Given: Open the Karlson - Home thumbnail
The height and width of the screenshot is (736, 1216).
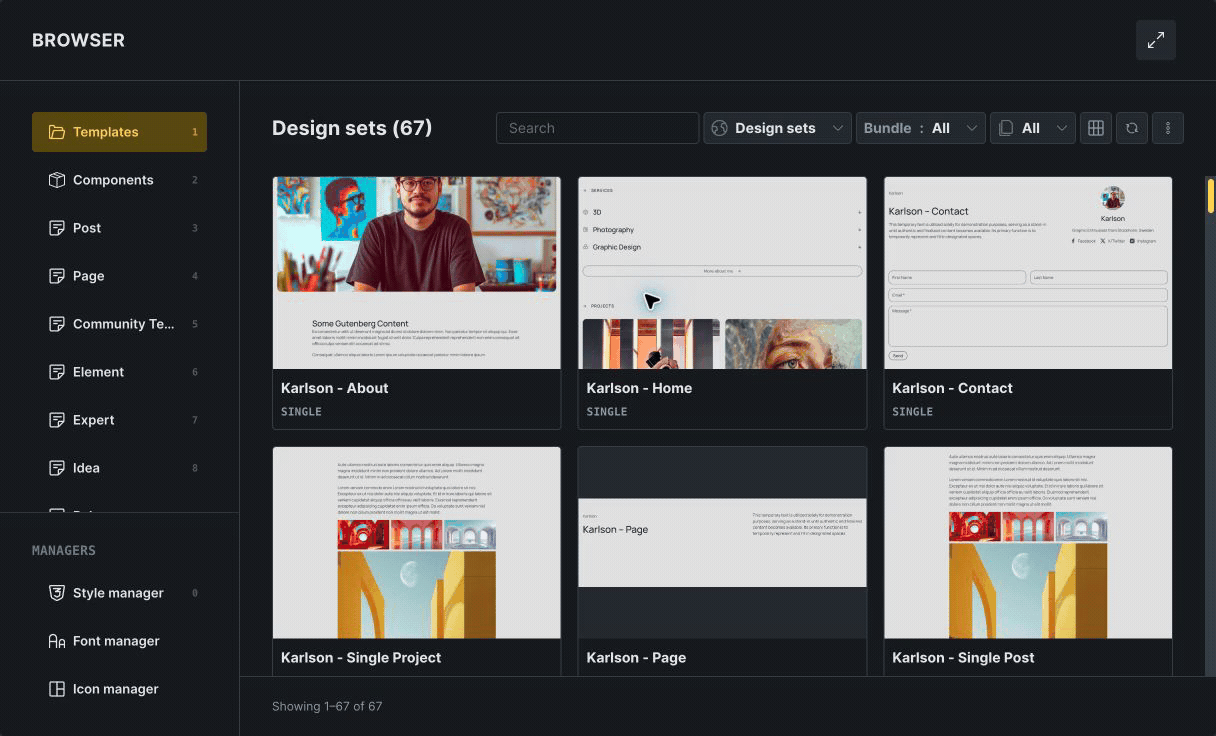Looking at the screenshot, I should pos(722,273).
